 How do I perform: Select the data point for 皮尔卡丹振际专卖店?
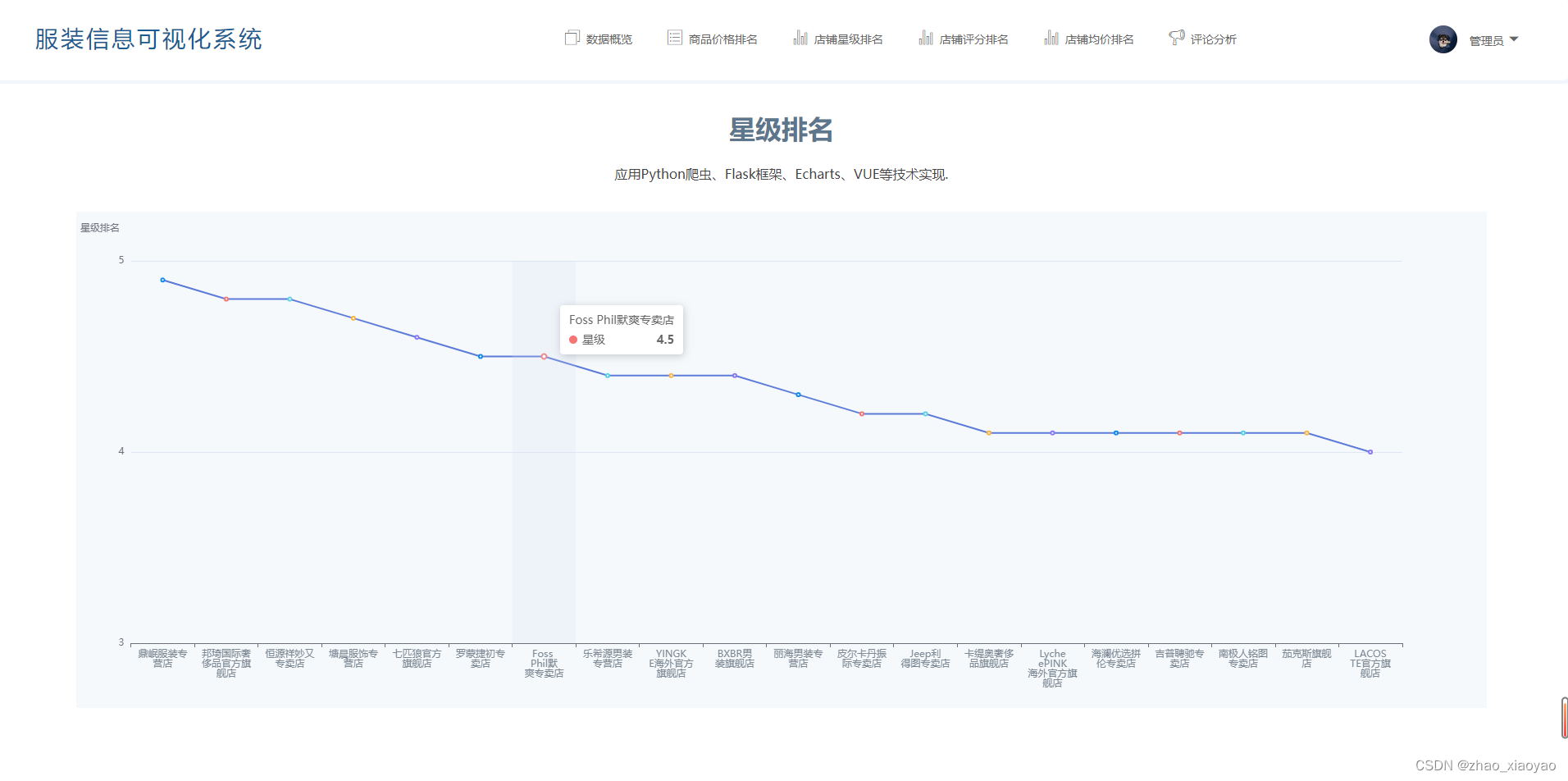[862, 414]
